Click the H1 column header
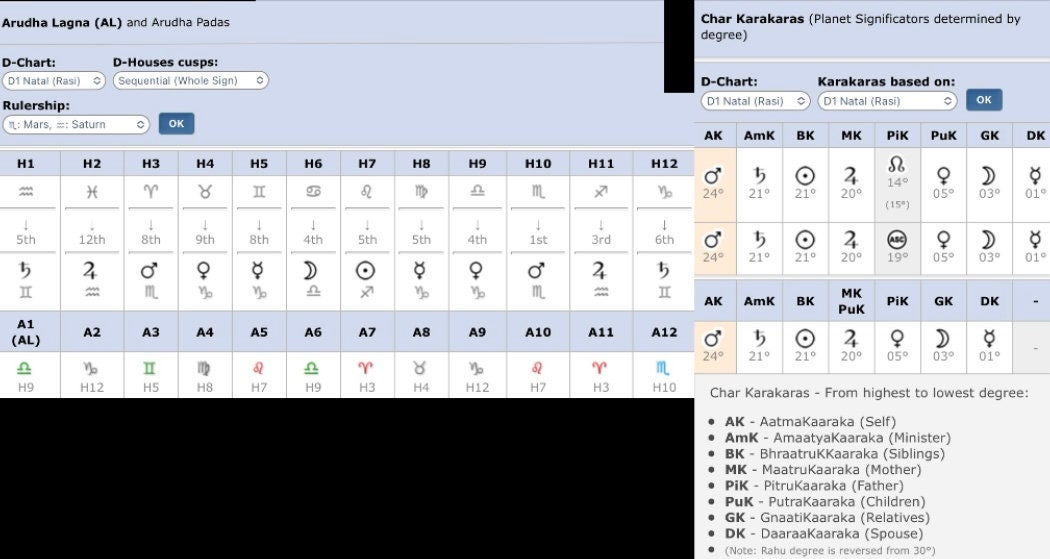This screenshot has height=559, width=1050. tap(26, 164)
